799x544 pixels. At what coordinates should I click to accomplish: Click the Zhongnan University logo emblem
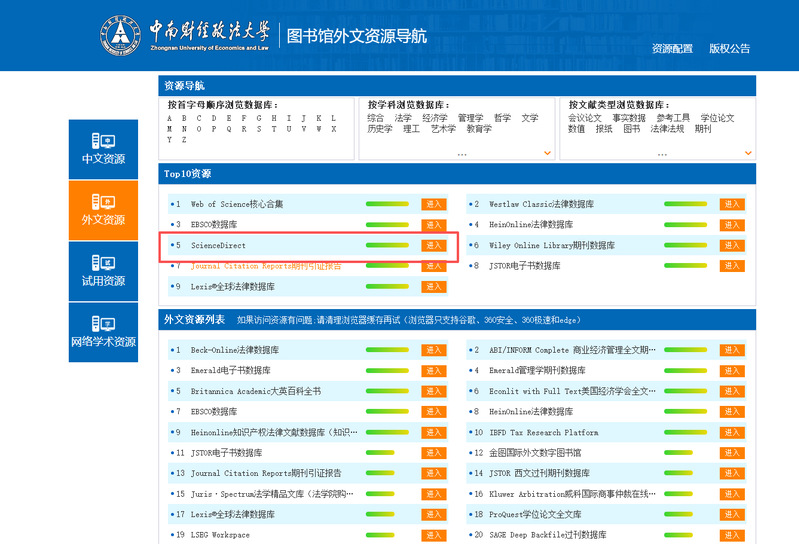pyautogui.click(x=120, y=36)
